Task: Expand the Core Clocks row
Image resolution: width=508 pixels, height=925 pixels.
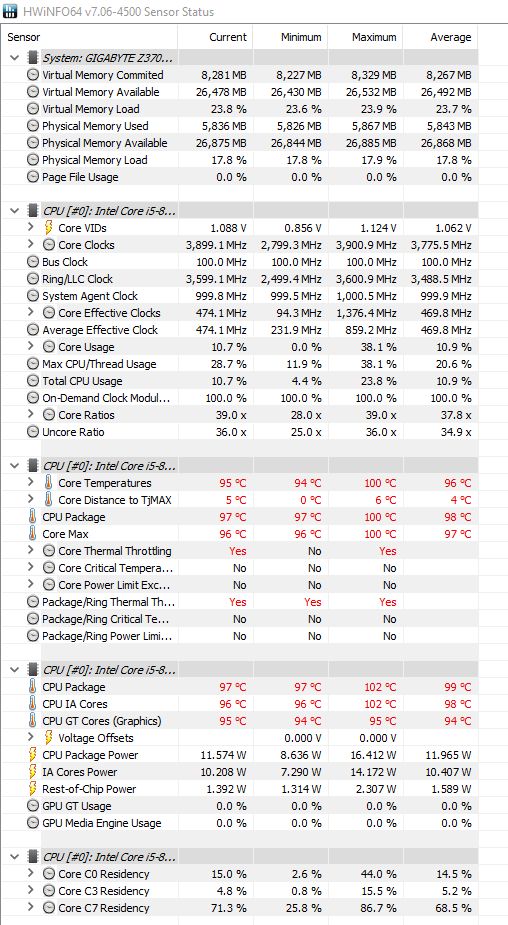Action: pos(31,244)
